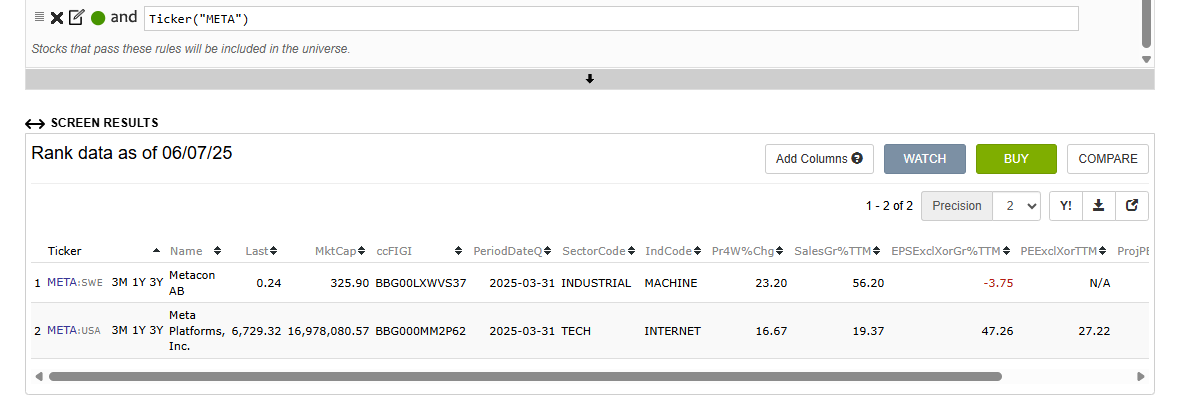
Task: Select the BBG000MM2P62 ccFIGI cell
Action: 421,331
